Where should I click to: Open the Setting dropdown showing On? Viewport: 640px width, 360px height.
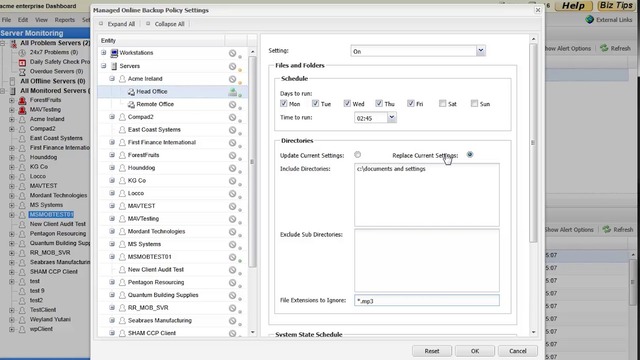click(x=481, y=51)
